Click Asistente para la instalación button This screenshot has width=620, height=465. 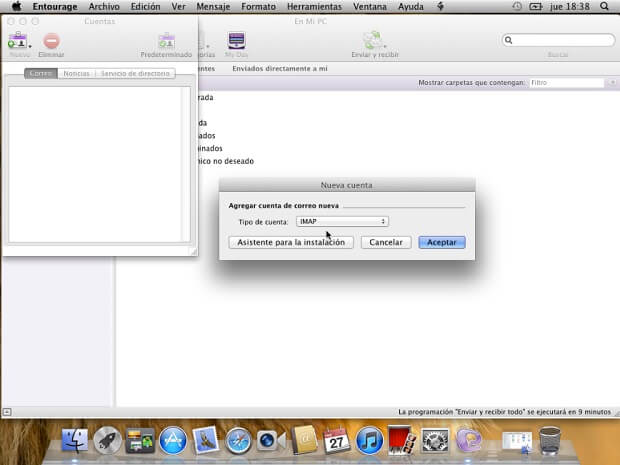[x=291, y=242]
